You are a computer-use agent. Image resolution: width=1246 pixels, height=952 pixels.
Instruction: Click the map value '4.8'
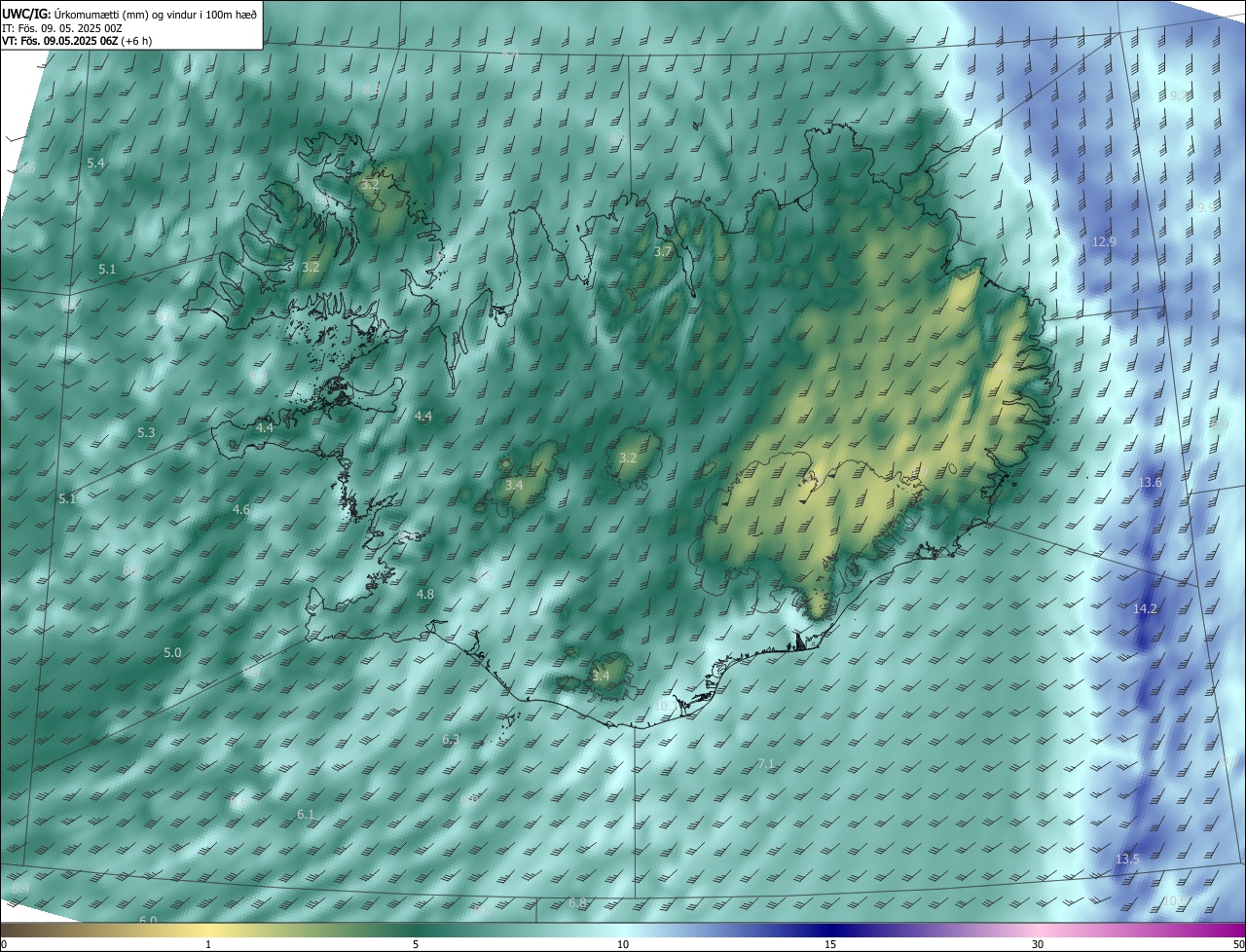click(x=425, y=594)
